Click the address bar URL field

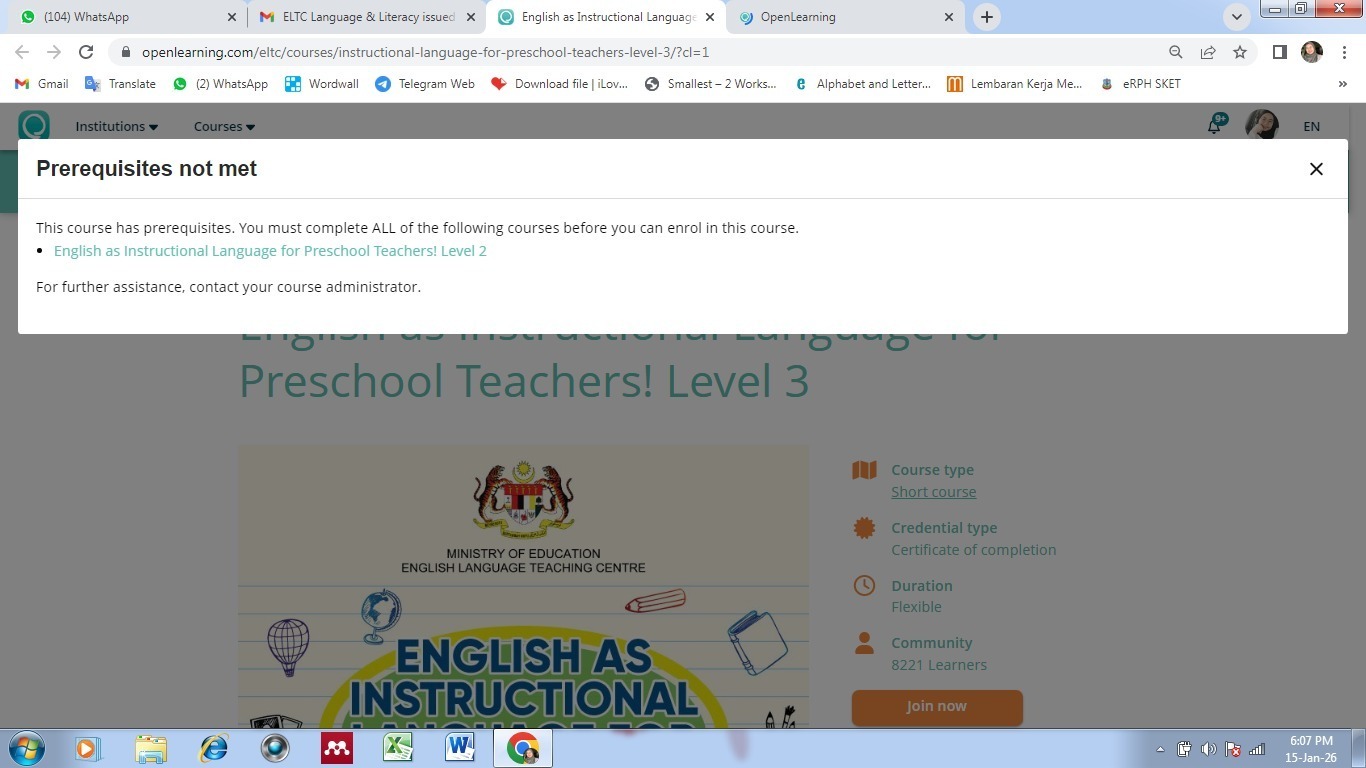click(x=640, y=52)
